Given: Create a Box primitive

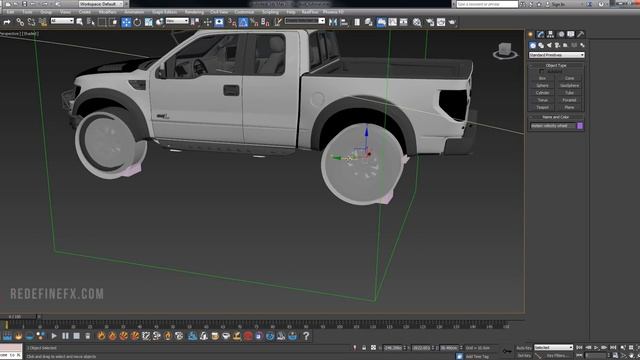Looking at the screenshot, I should 542,78.
